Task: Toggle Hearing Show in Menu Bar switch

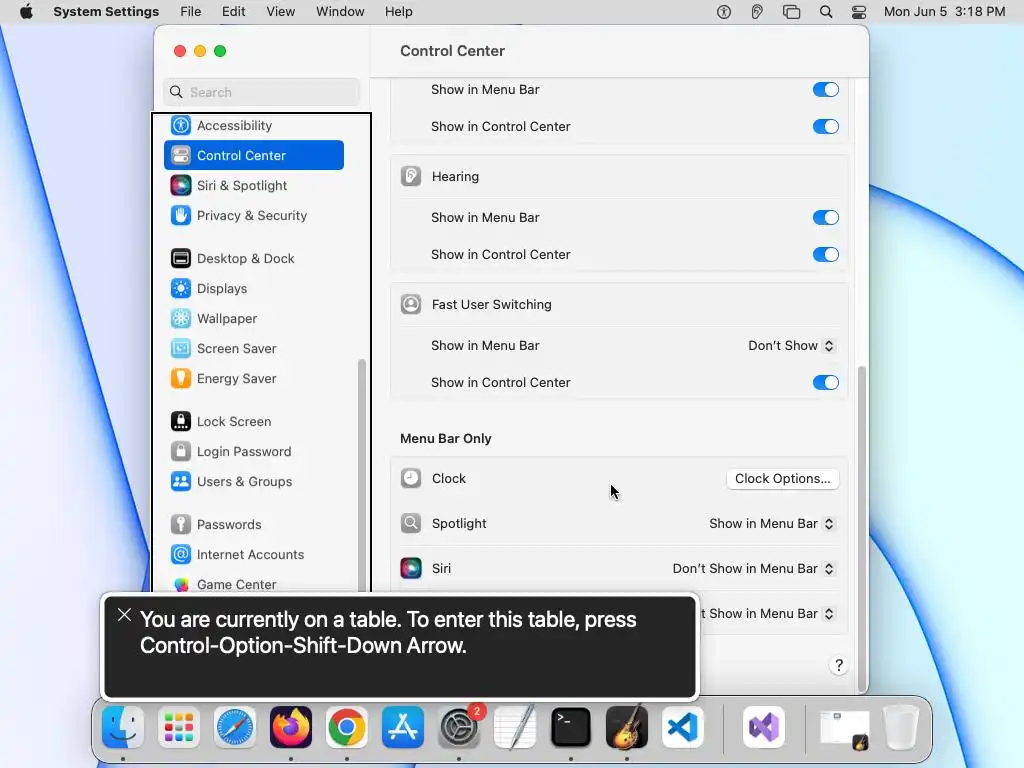Action: [x=825, y=217]
